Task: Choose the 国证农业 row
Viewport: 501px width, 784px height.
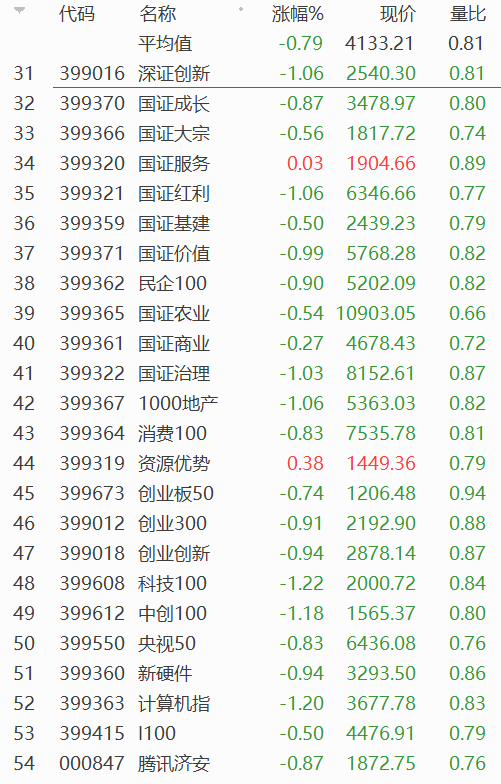Action: (250, 314)
